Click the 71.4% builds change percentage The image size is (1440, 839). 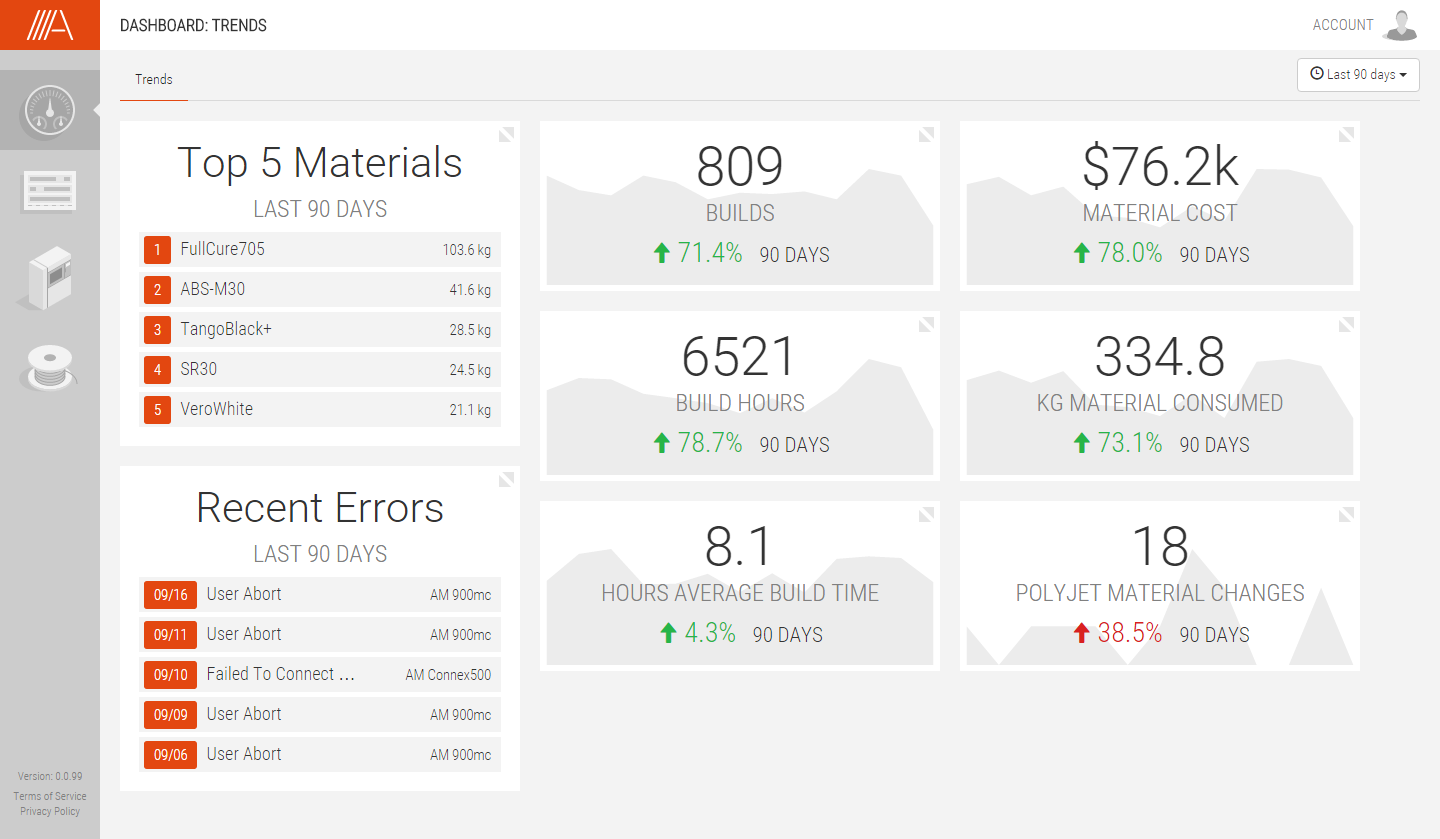[x=710, y=253]
